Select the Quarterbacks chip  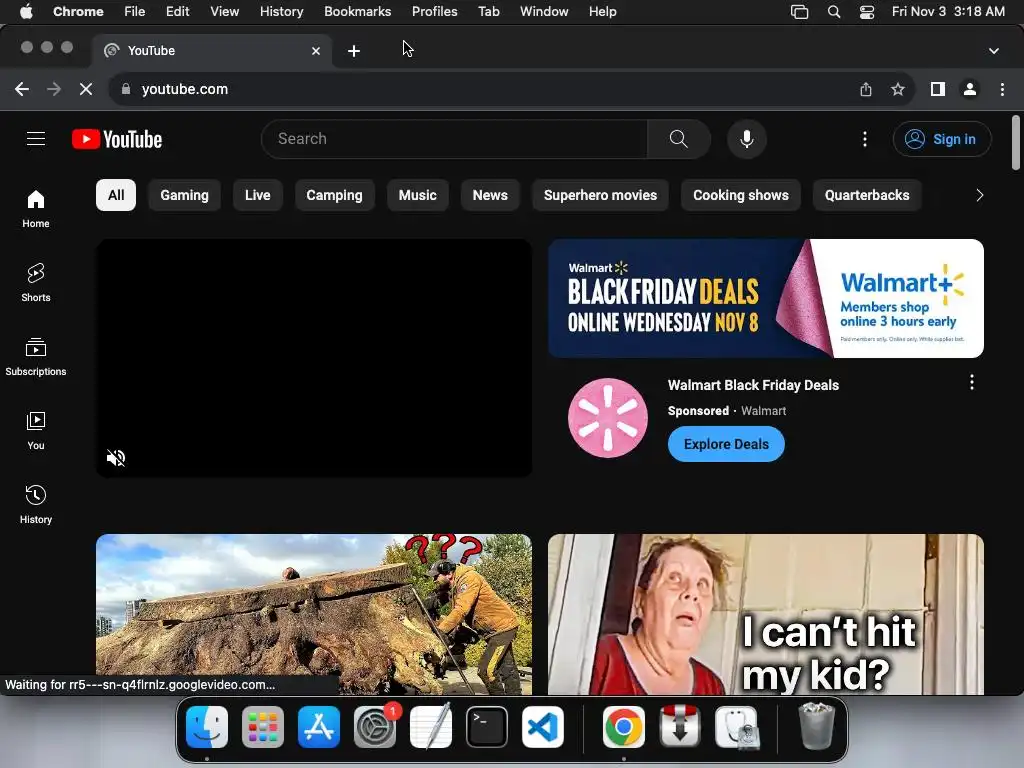point(867,195)
